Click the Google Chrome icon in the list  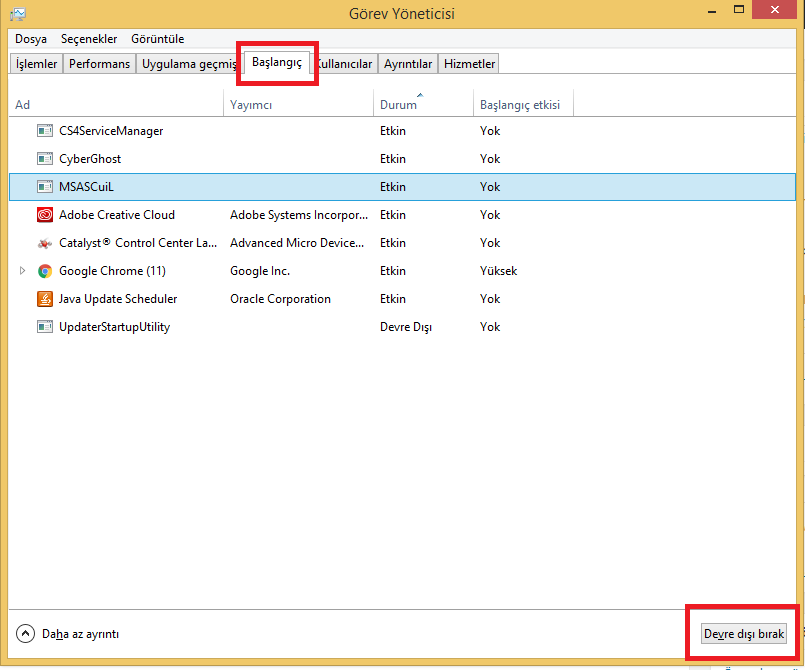[44, 270]
